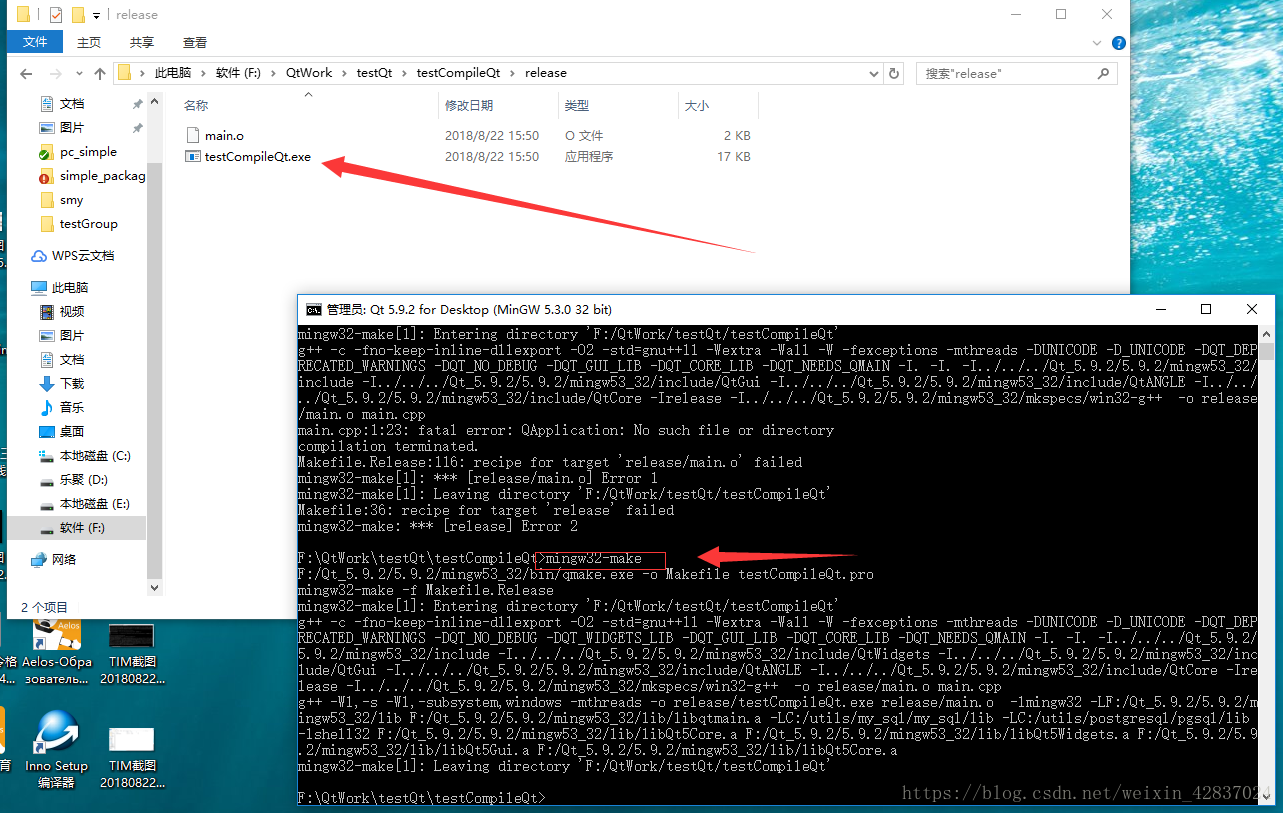The height and width of the screenshot is (813, 1283).
Task: Open the address bar history dropdown
Action: tap(872, 73)
